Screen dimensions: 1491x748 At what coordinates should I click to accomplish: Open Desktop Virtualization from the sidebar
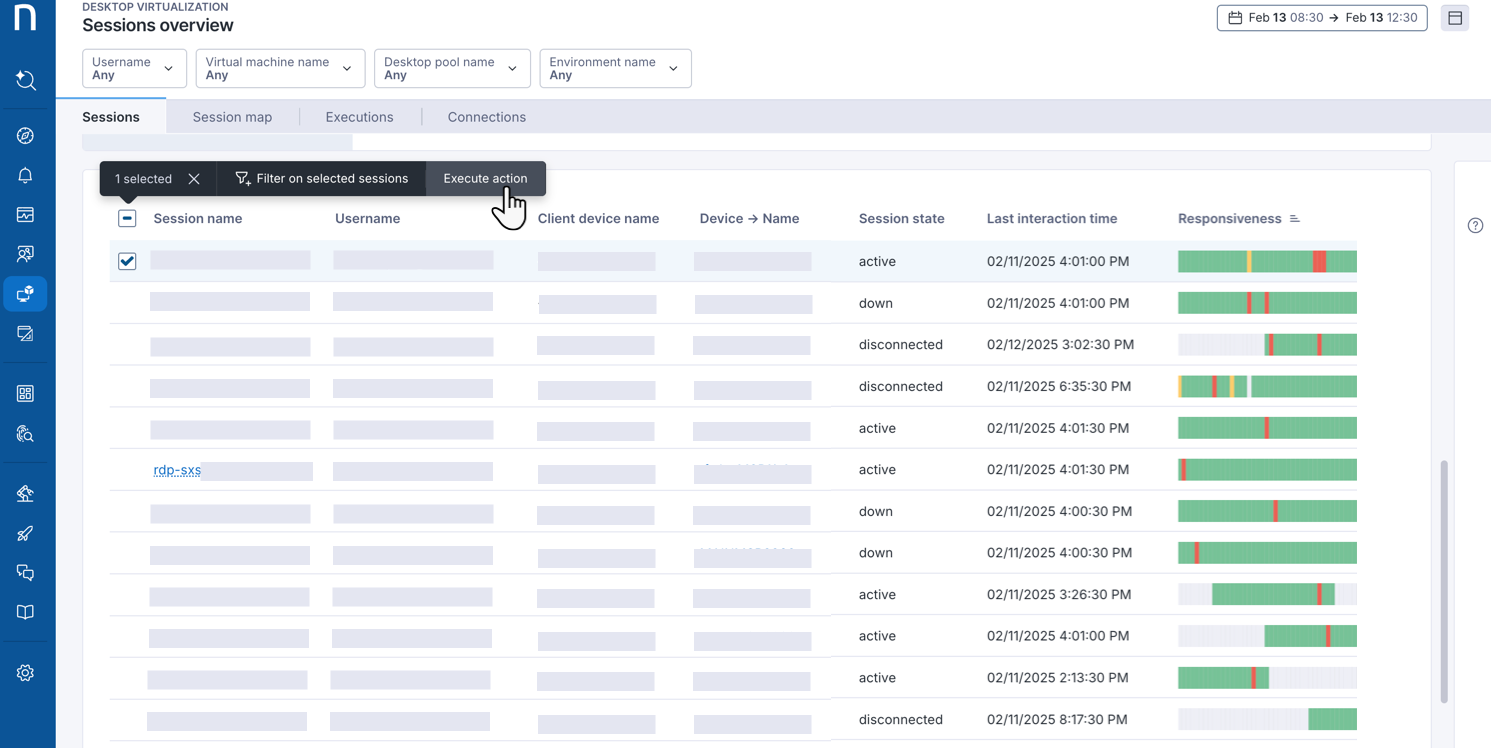point(27,294)
